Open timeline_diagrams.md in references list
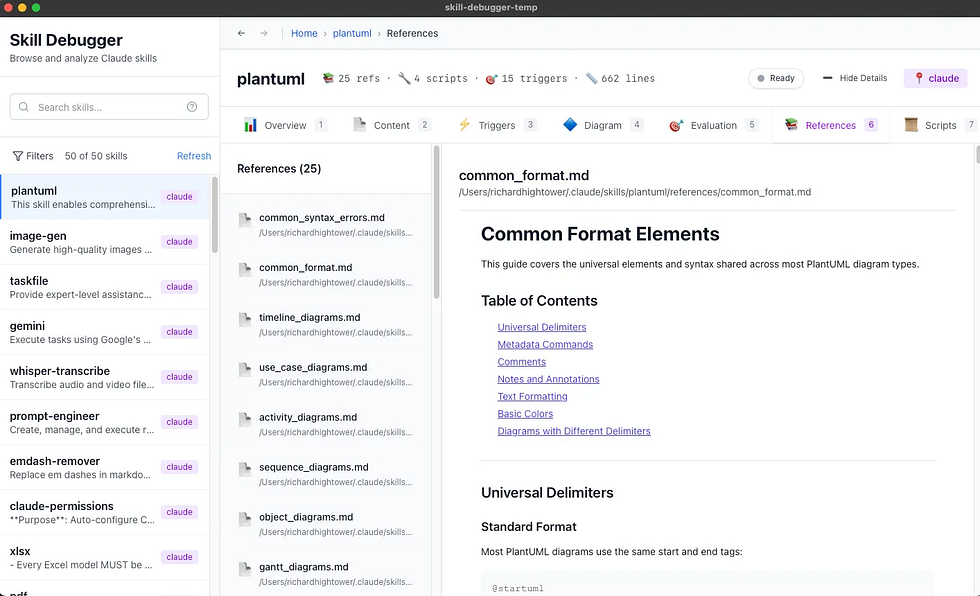The width and height of the screenshot is (980, 596). coord(309,317)
